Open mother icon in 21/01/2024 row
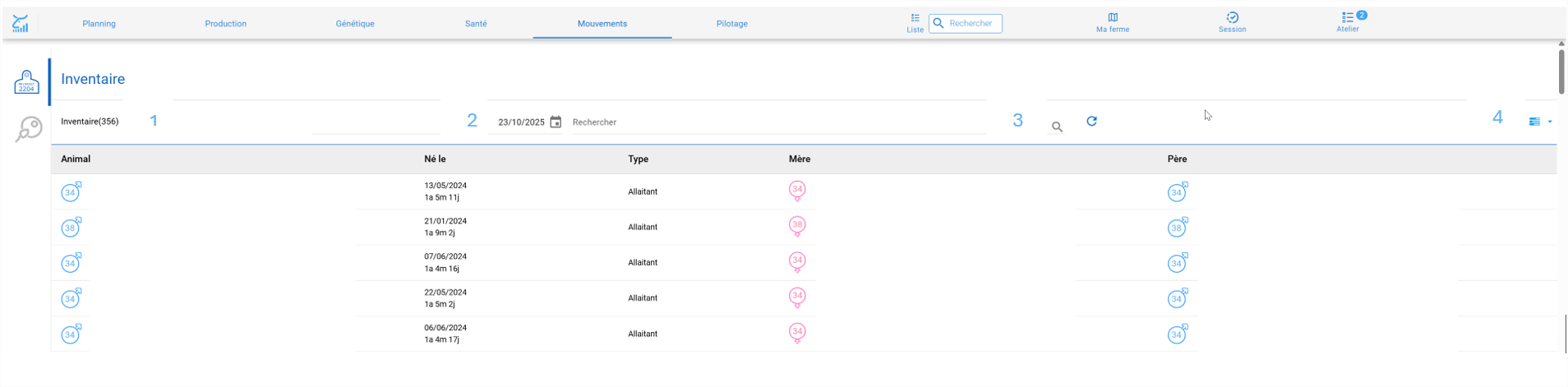The height and width of the screenshot is (387, 1568). [797, 226]
